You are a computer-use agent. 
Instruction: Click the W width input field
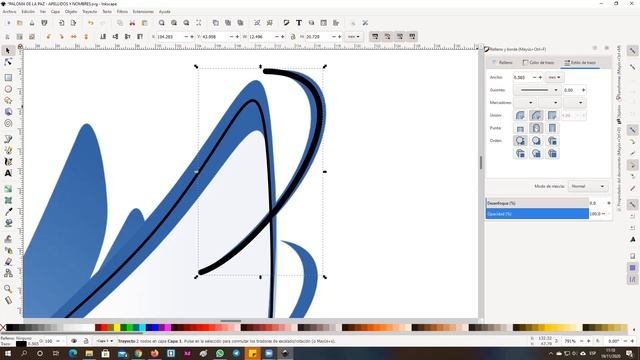(x=260, y=37)
